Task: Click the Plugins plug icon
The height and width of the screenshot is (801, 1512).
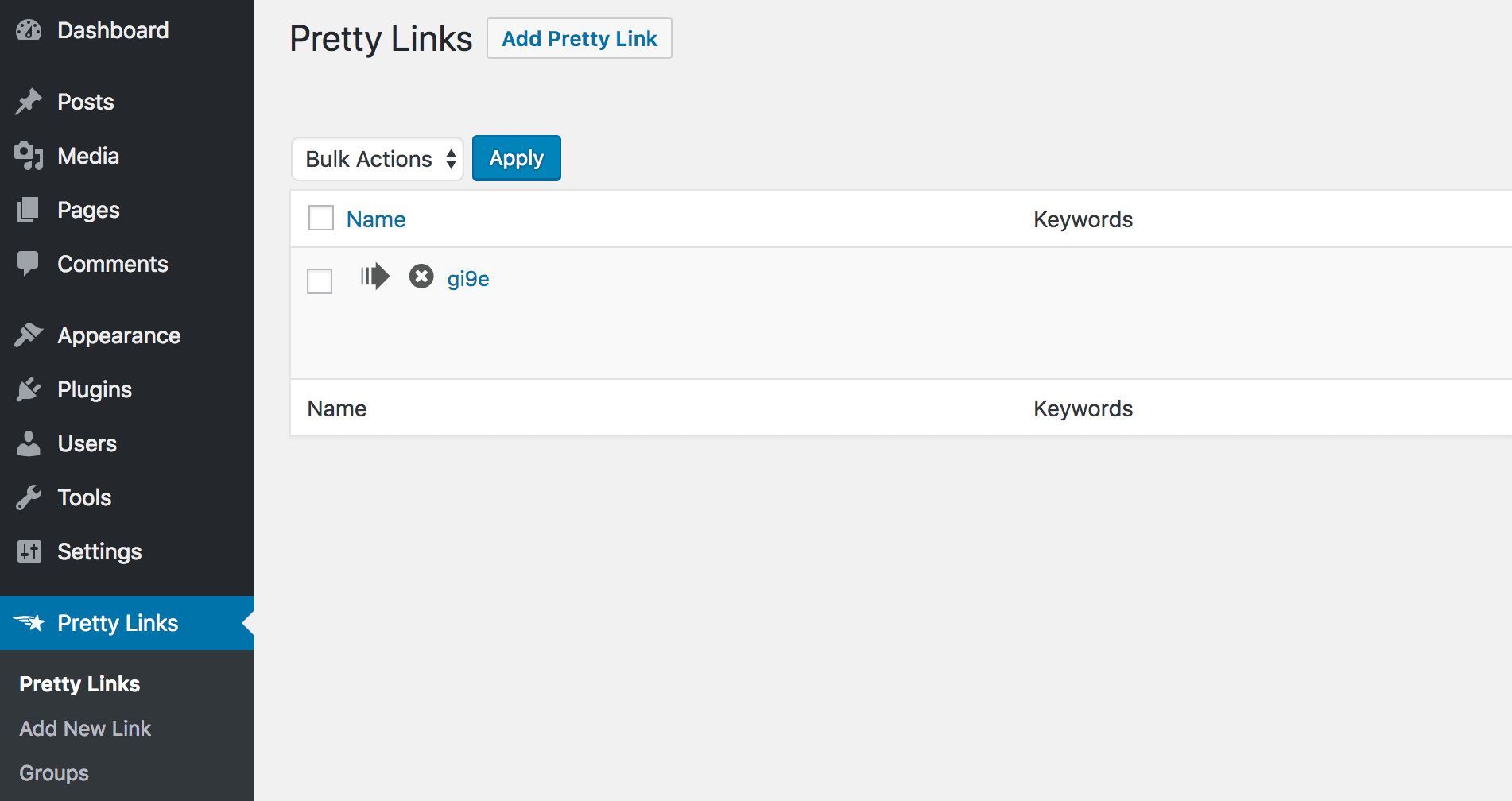Action: 29,389
